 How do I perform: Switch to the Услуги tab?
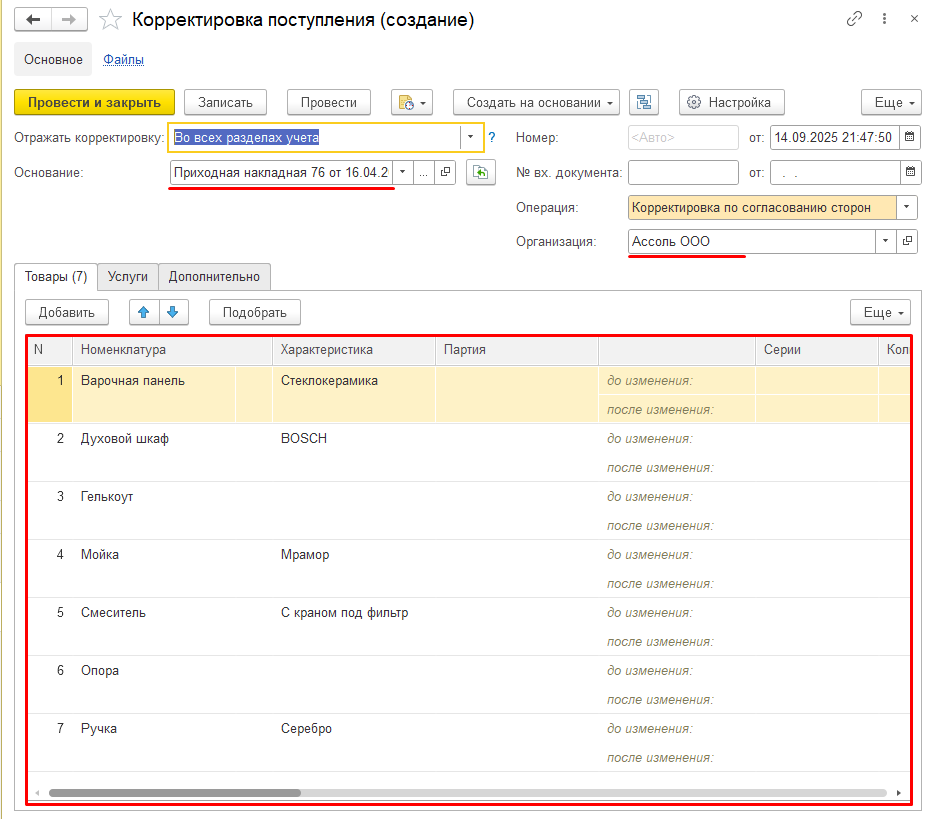tap(128, 277)
